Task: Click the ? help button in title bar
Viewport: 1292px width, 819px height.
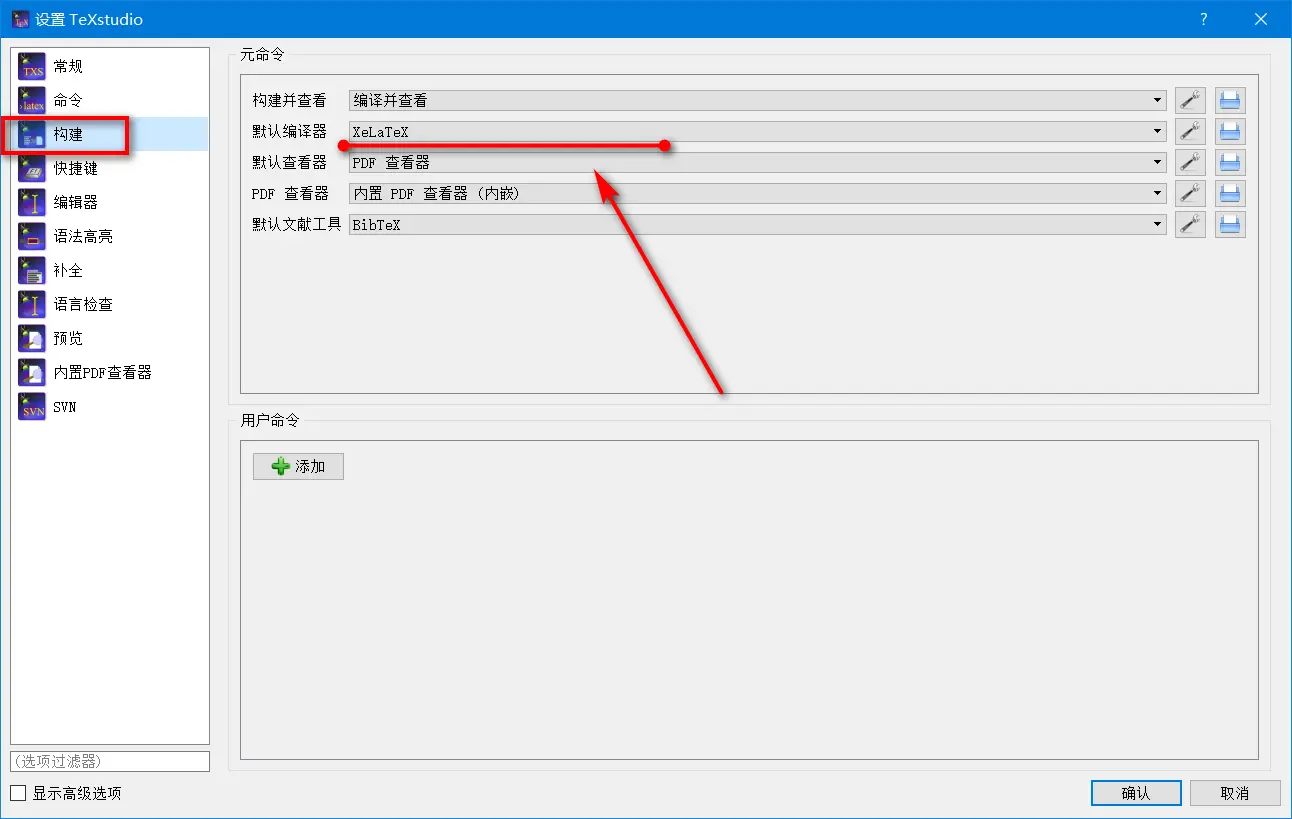Action: (x=1204, y=19)
